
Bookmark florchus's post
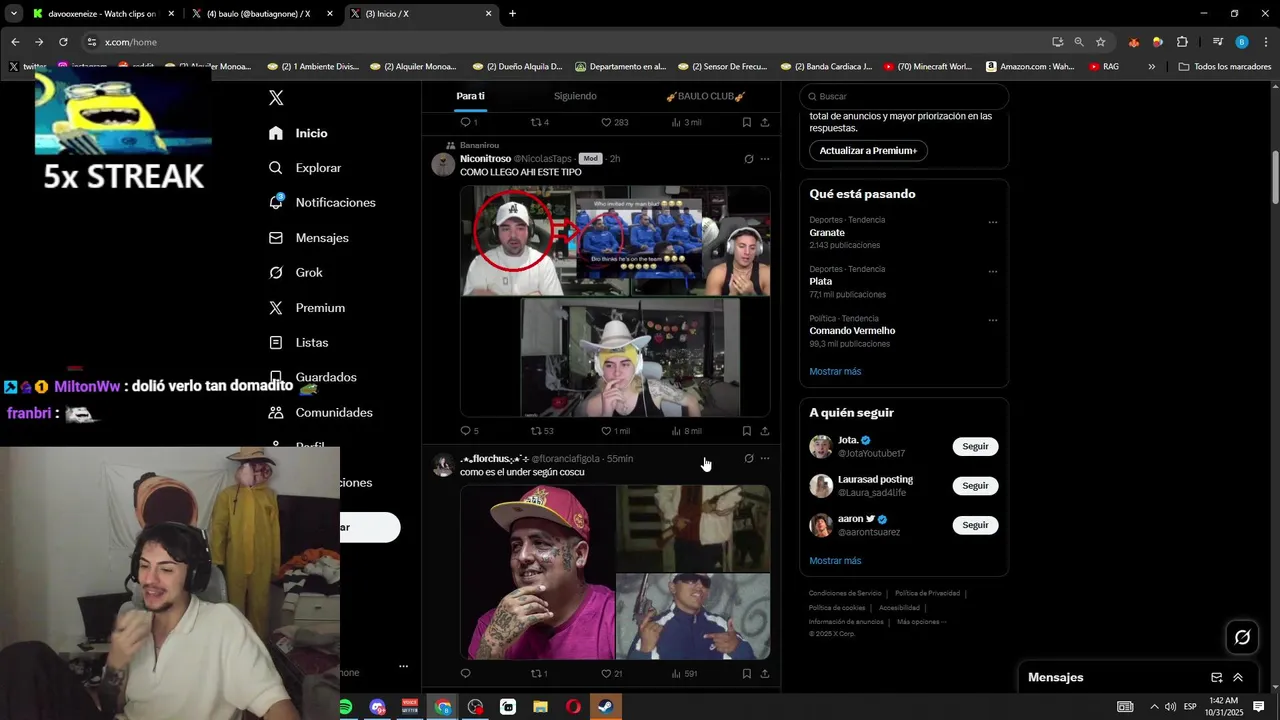coord(747,674)
